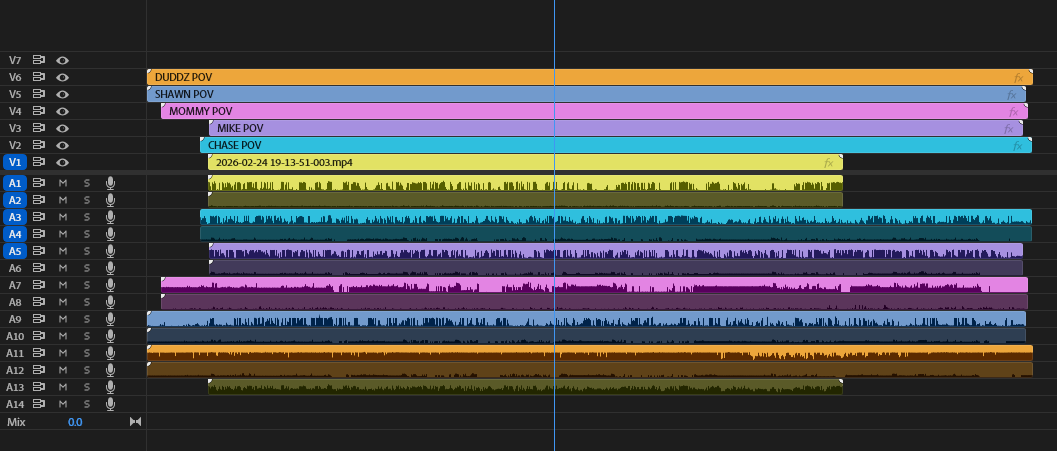The width and height of the screenshot is (1057, 451).
Task: Enable voice-over record on track A14
Action: click(x=111, y=404)
